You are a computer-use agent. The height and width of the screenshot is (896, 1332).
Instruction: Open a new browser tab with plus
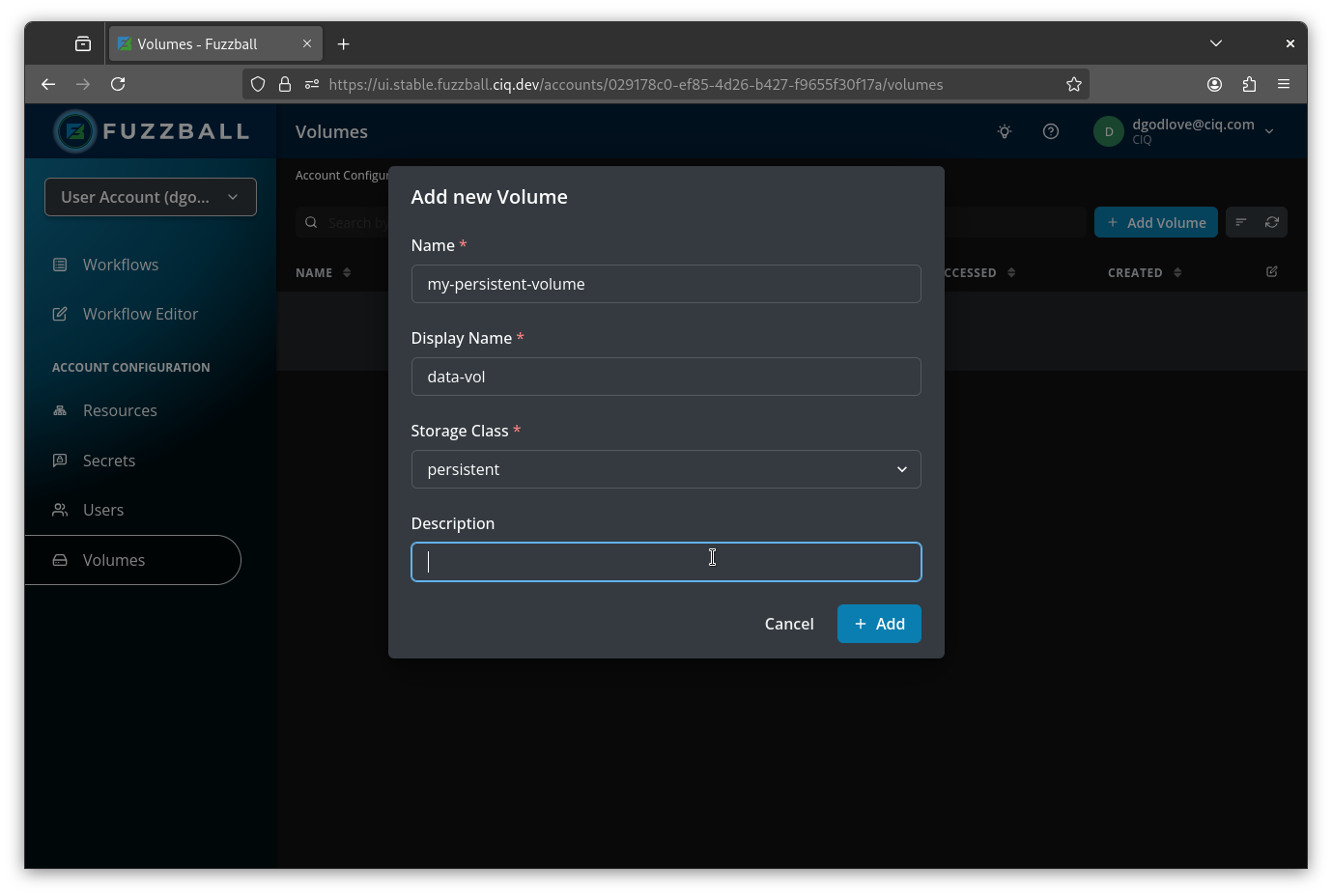(x=343, y=44)
